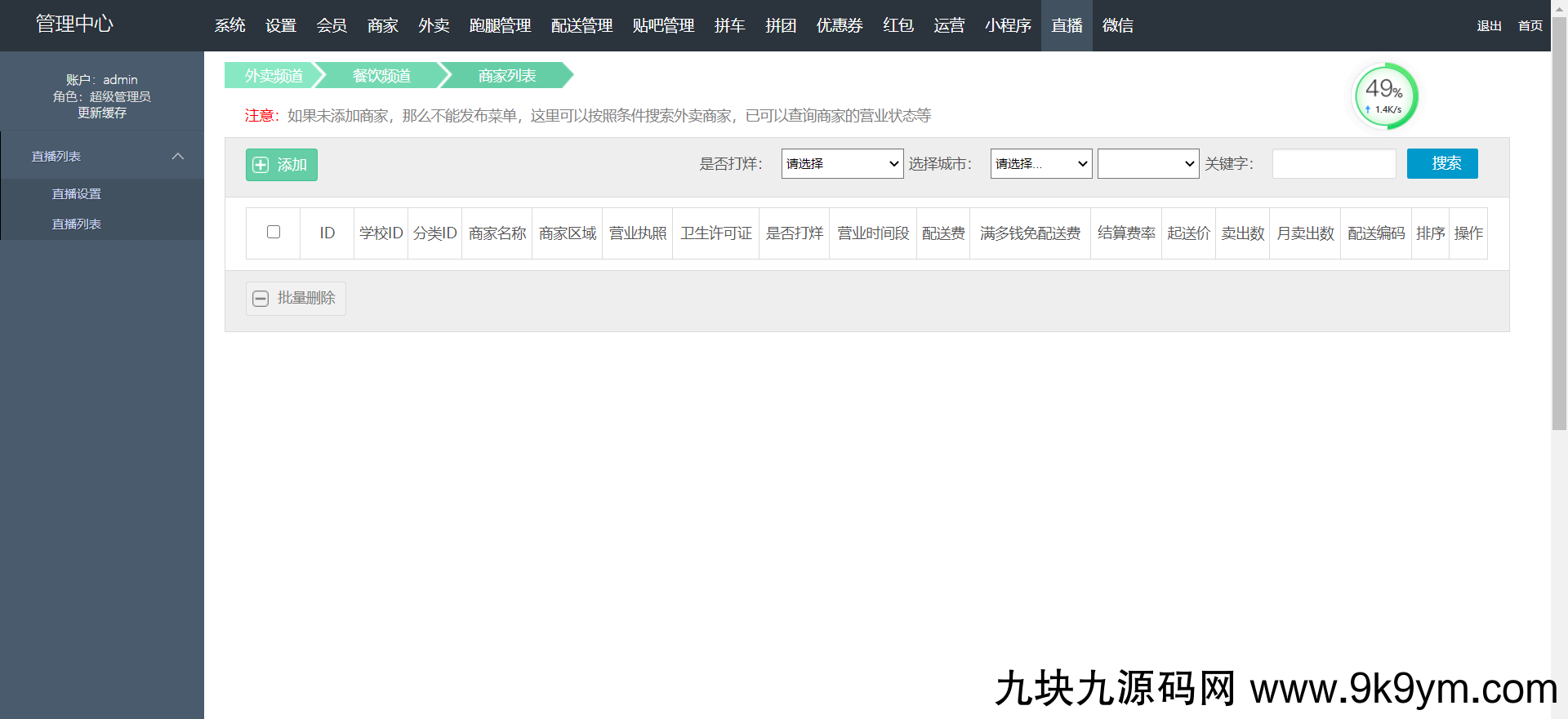Open the 选择城市 dropdown
The height and width of the screenshot is (719, 1568).
point(1040,164)
